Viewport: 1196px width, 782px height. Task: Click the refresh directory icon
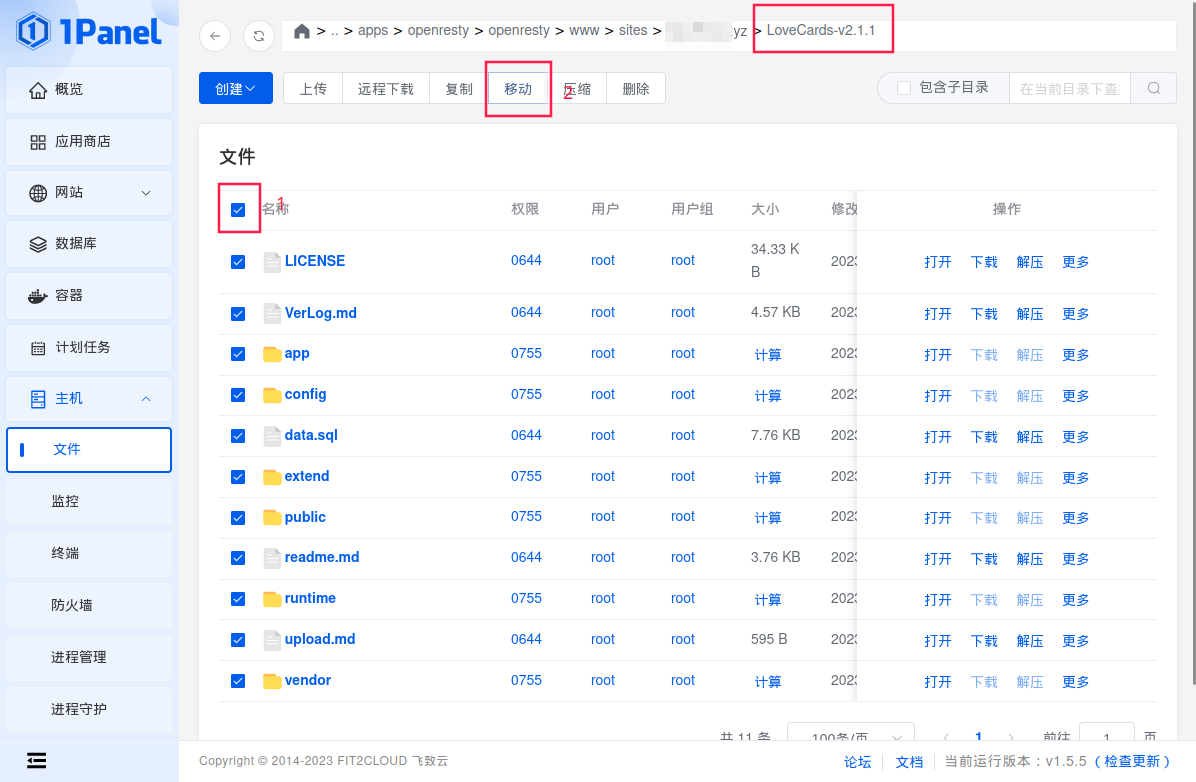pyautogui.click(x=259, y=36)
